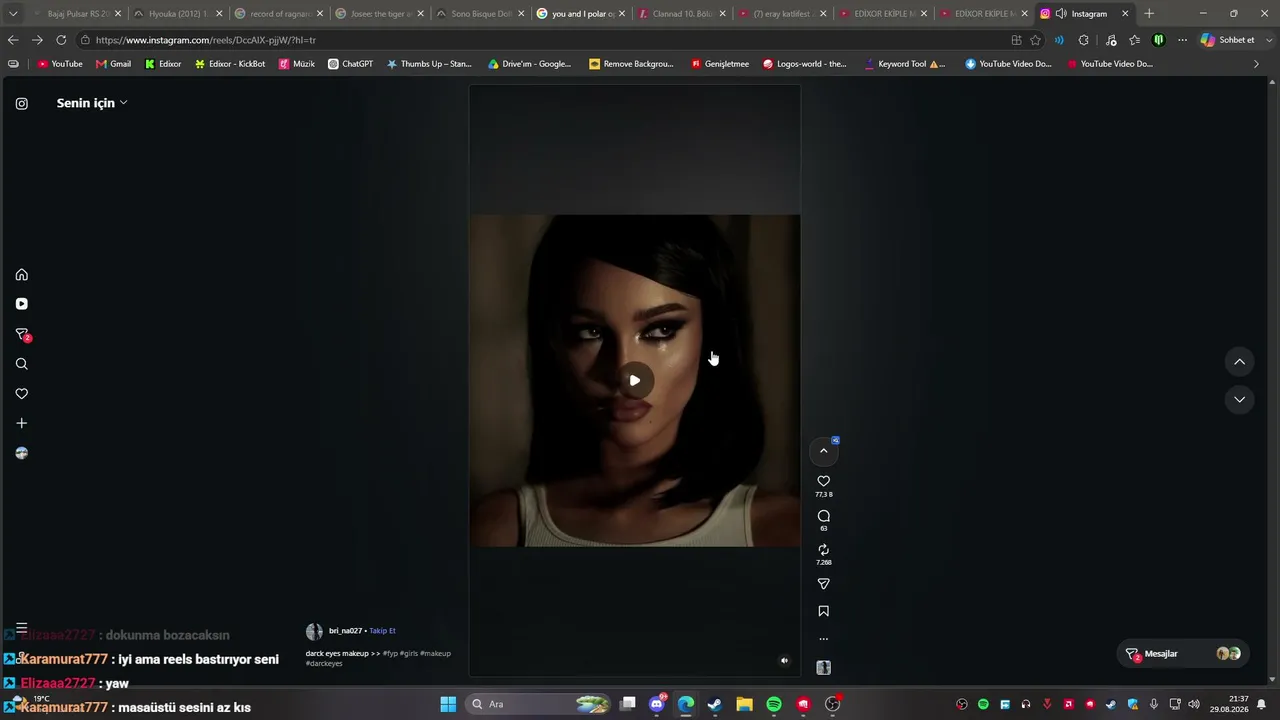Switch to the 'you and I polar' tab
The height and width of the screenshot is (720, 1280).
(x=582, y=14)
